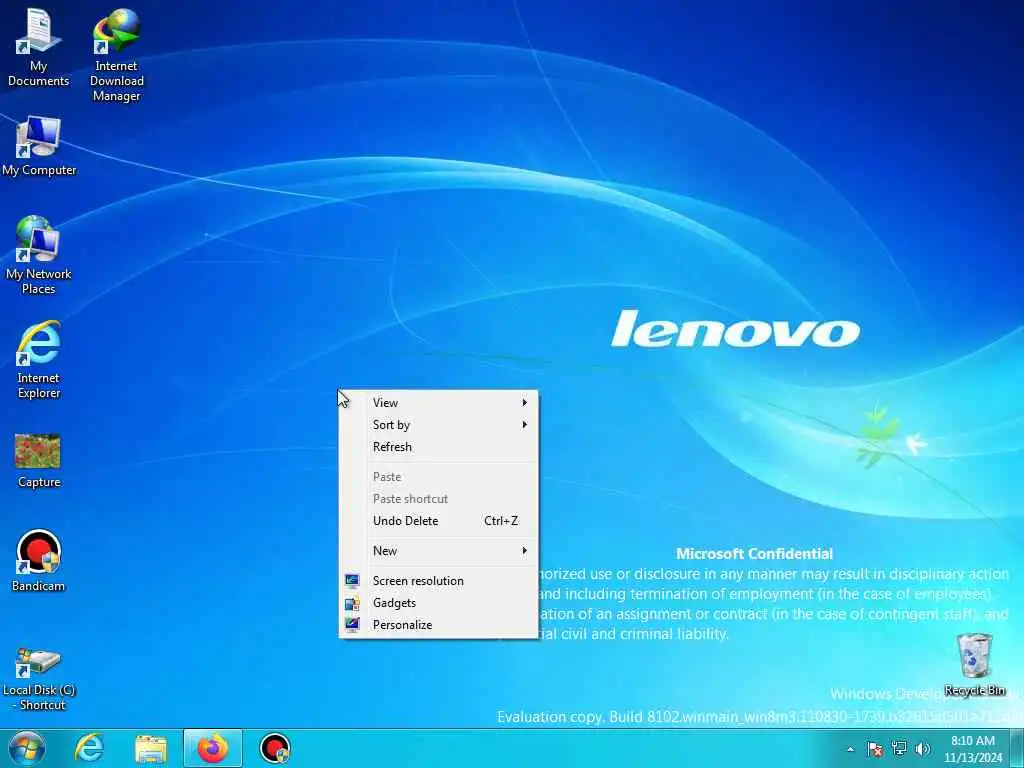The width and height of the screenshot is (1024, 768).
Task: Click the New submenu arrow
Action: click(524, 551)
